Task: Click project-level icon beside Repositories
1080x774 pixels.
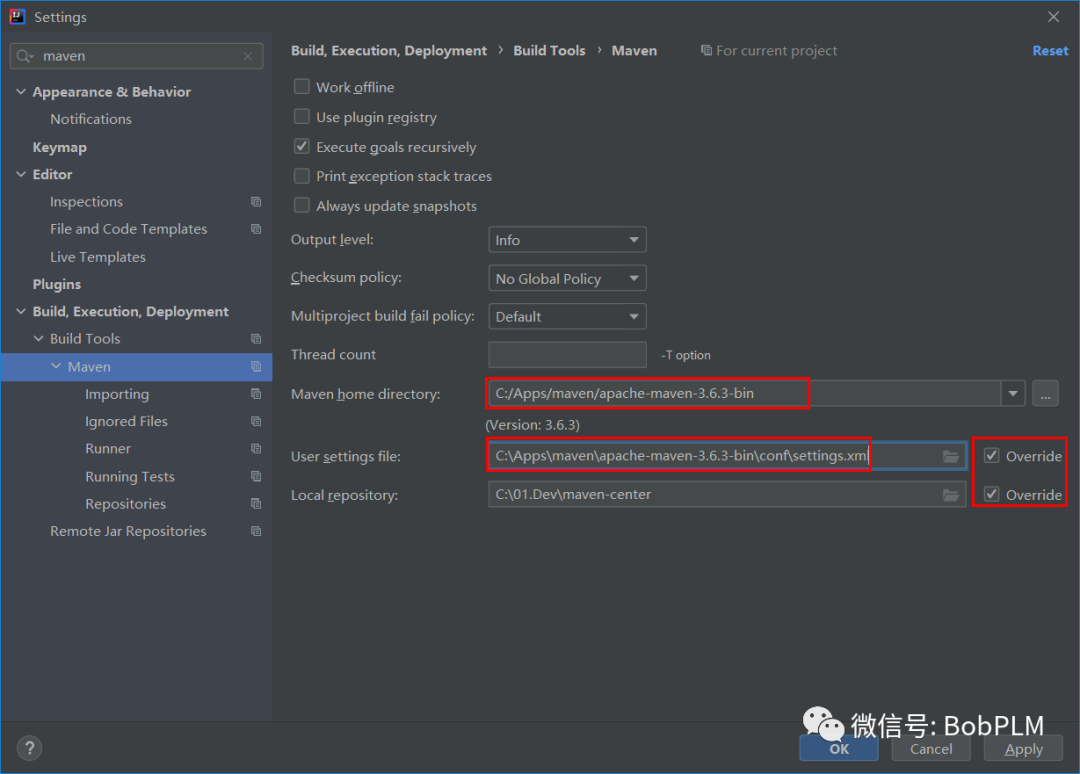Action: (256, 504)
